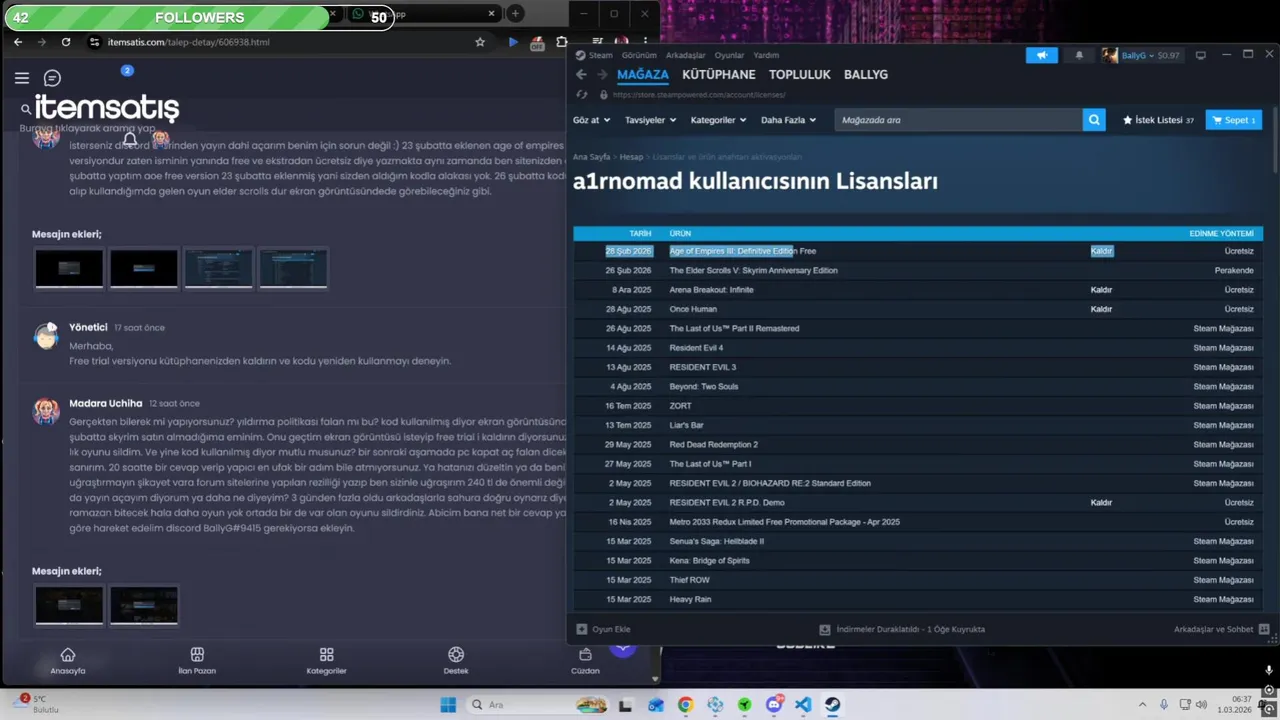
Task: Click the Mağazada ara search field
Action: (x=958, y=120)
